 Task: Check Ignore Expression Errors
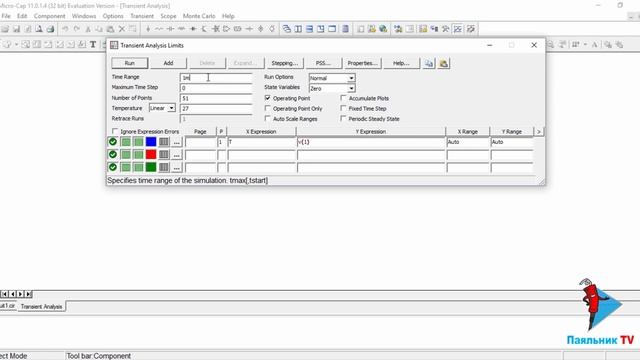click(115, 131)
